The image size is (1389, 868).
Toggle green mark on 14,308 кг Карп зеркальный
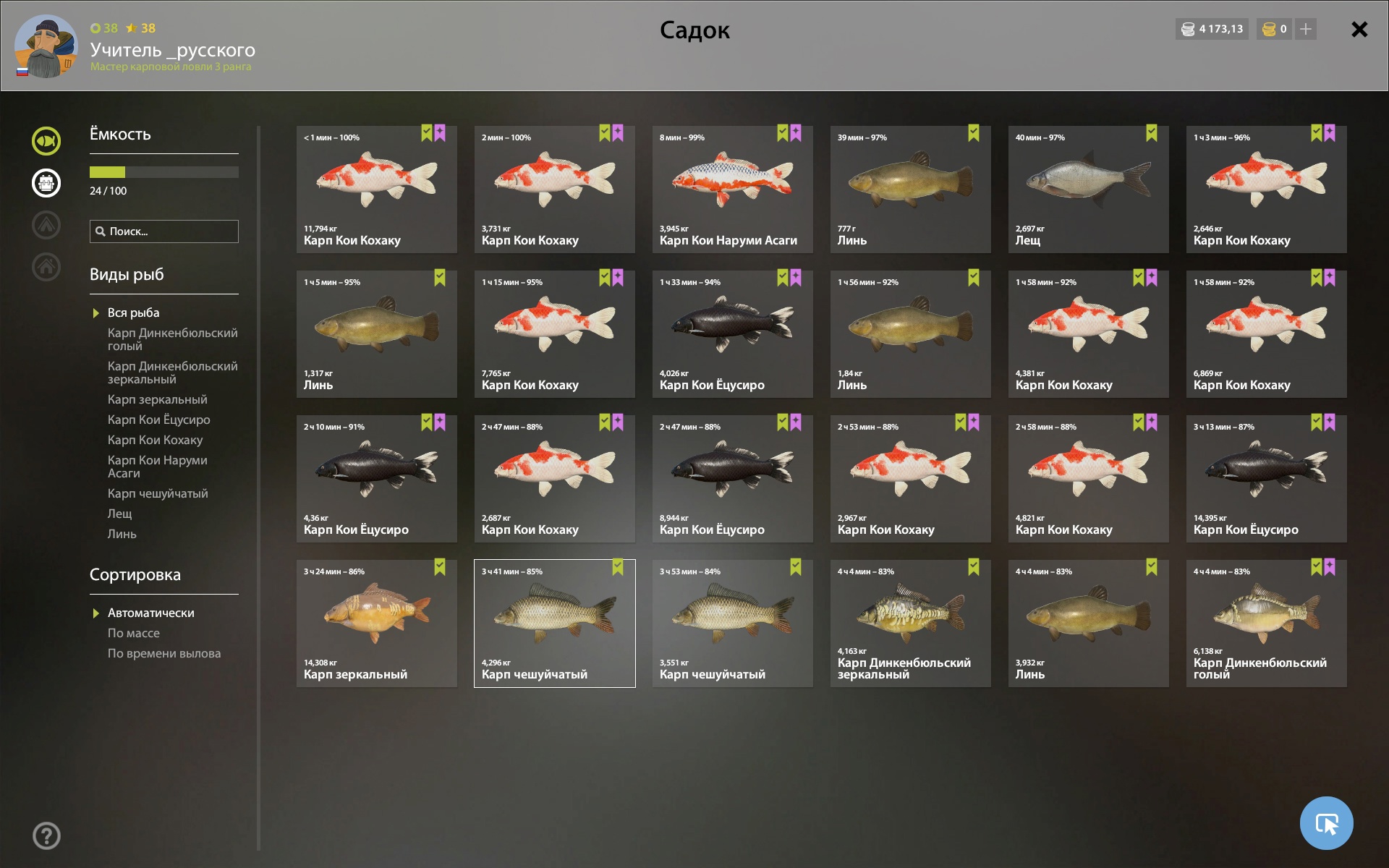[x=440, y=567]
